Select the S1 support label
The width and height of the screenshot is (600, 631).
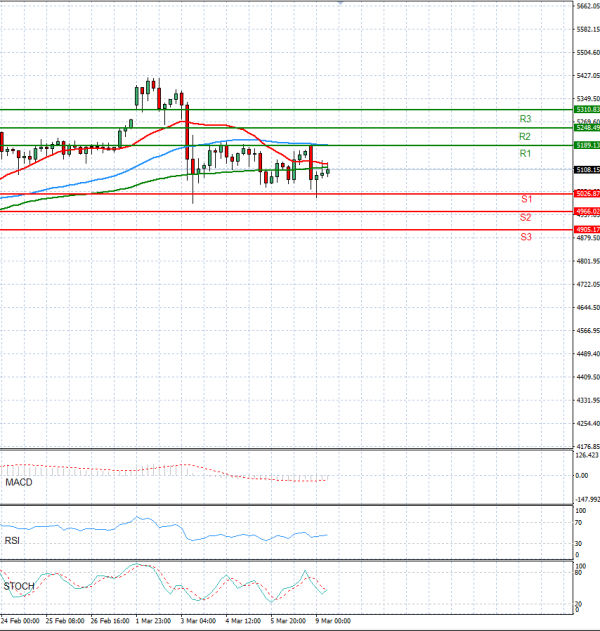click(x=525, y=200)
